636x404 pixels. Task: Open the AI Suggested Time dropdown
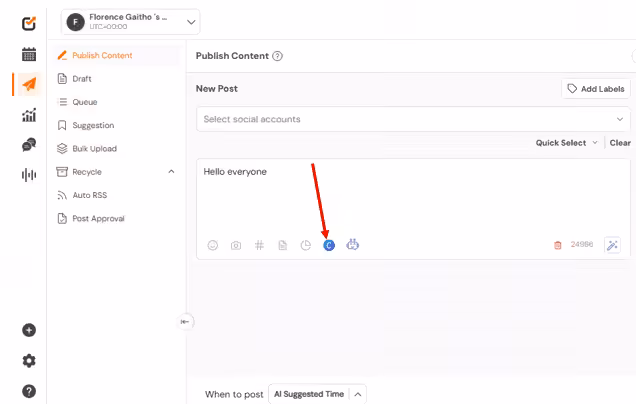[317, 394]
